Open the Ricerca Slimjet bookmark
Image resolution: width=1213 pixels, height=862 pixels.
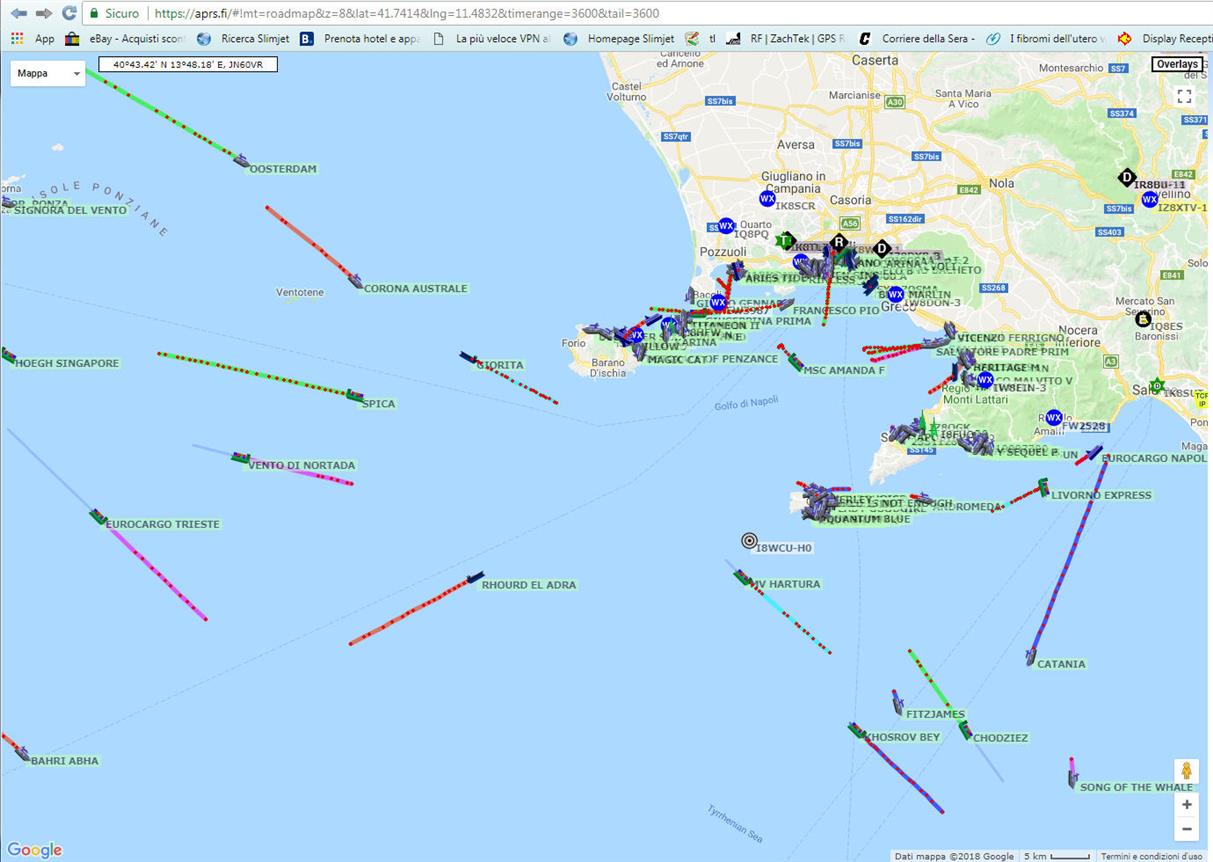click(243, 39)
